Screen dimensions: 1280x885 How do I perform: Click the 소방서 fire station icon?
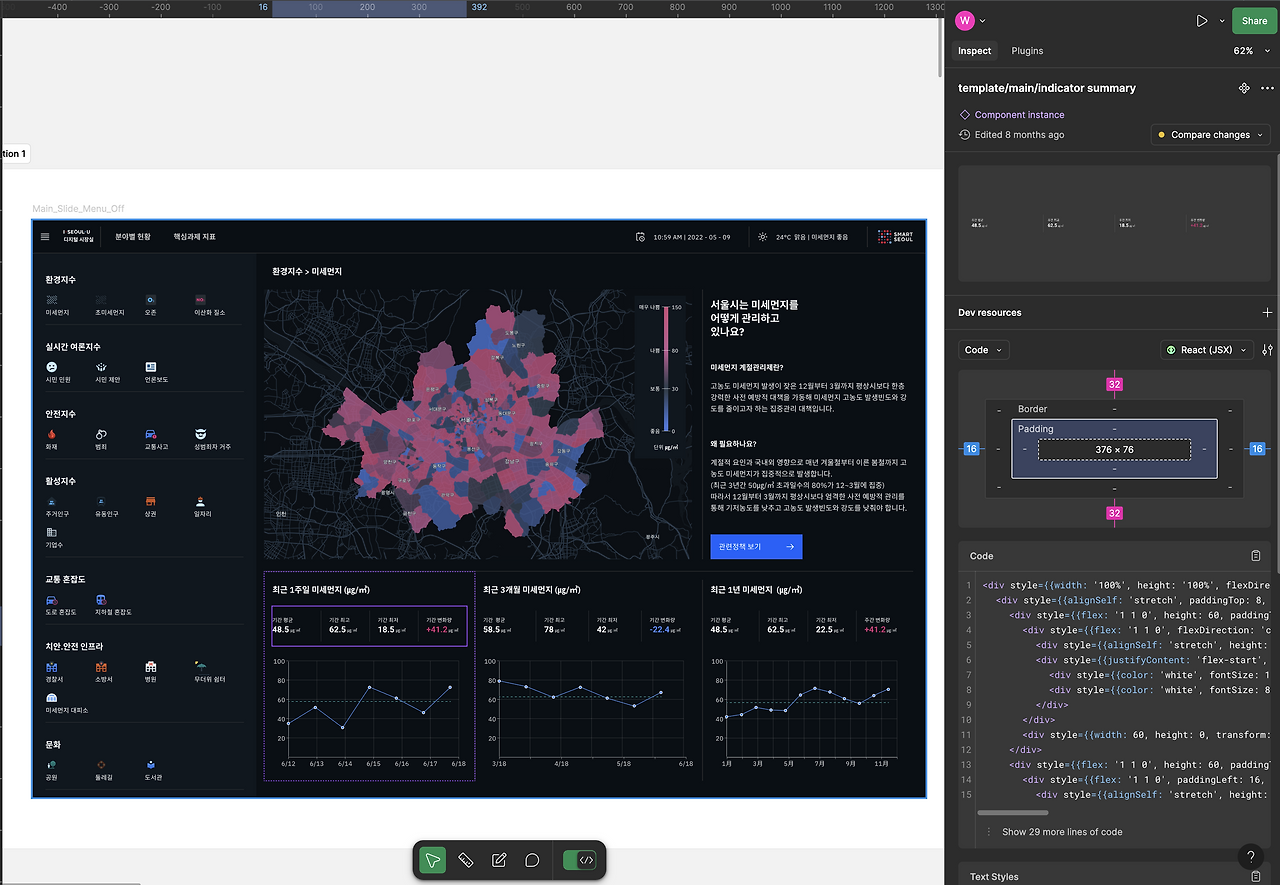pyautogui.click(x=101, y=666)
